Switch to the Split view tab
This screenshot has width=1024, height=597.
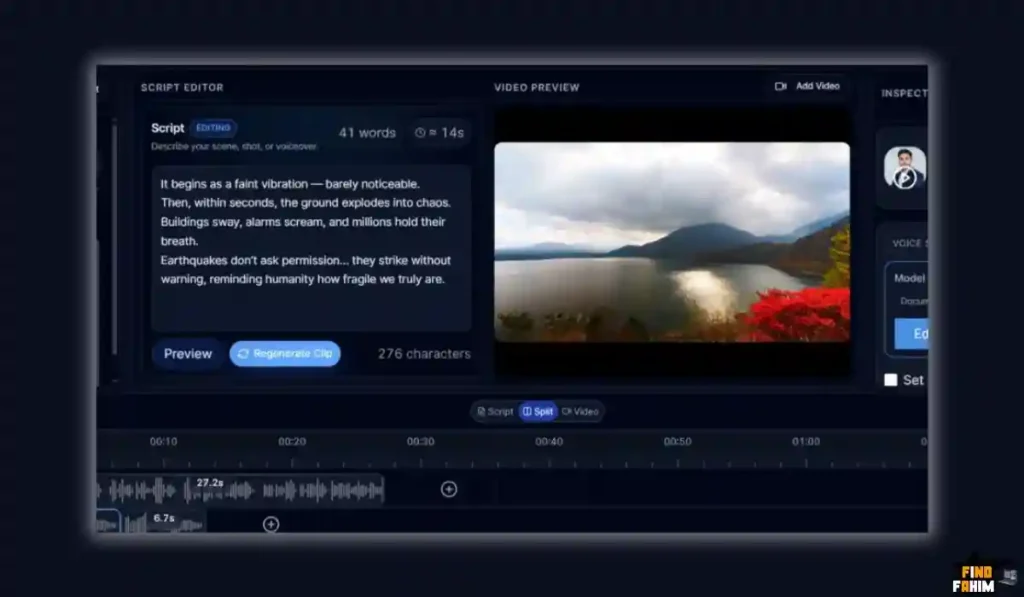(x=538, y=412)
